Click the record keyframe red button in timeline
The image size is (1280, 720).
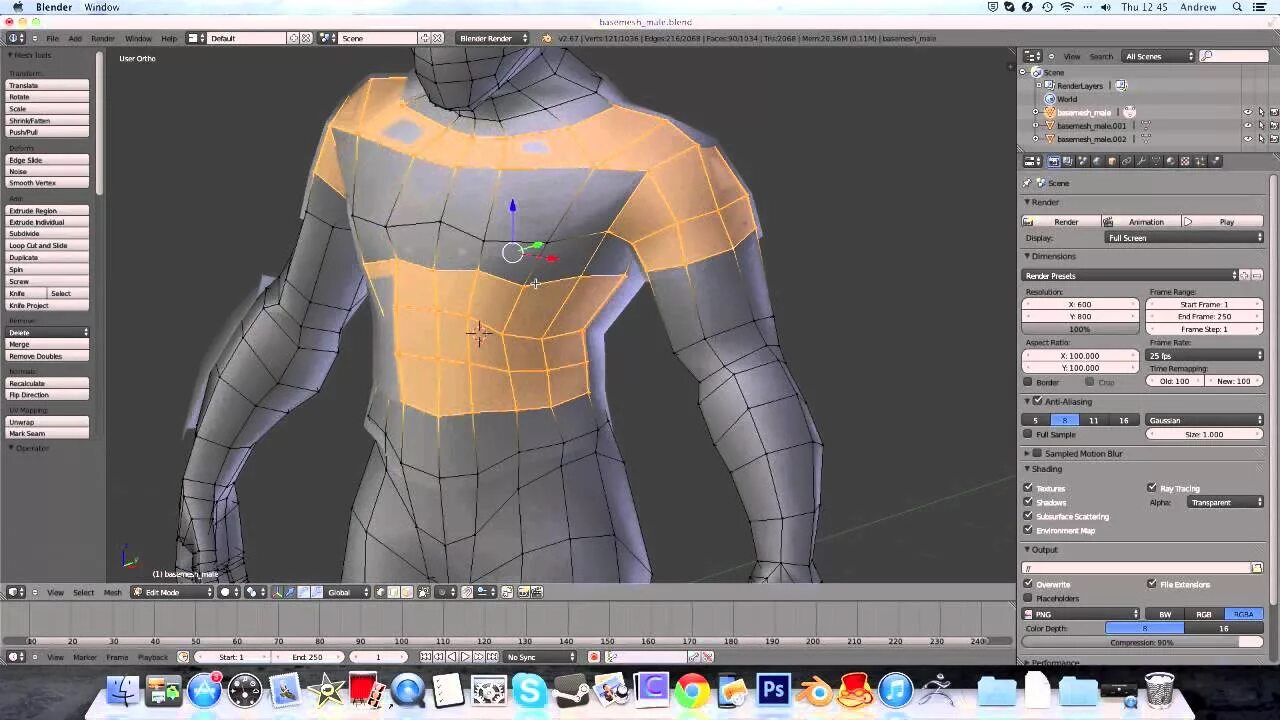pyautogui.click(x=594, y=657)
